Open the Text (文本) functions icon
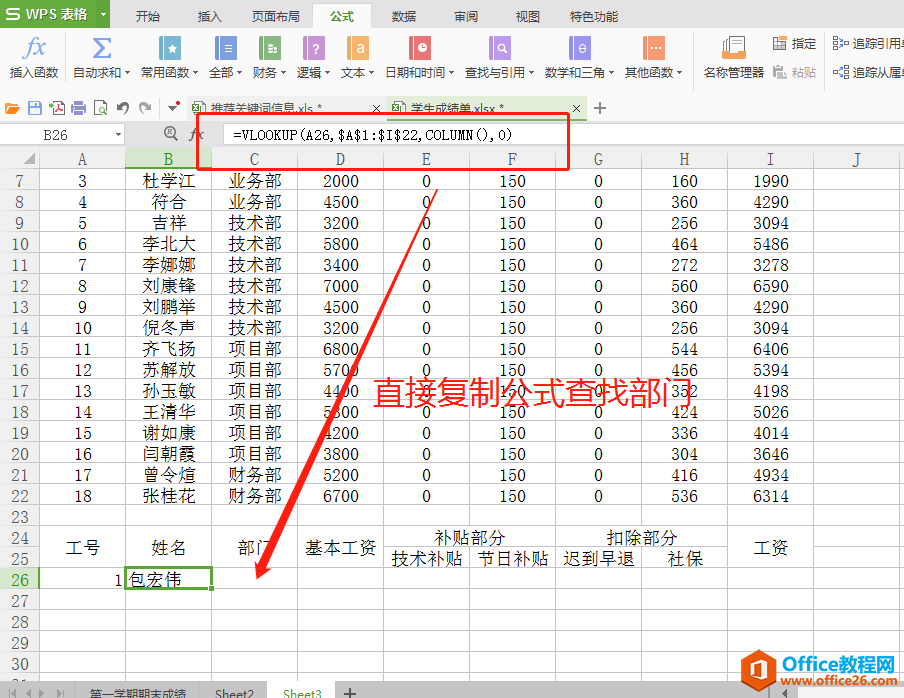The image size is (904, 698). [x=357, y=48]
